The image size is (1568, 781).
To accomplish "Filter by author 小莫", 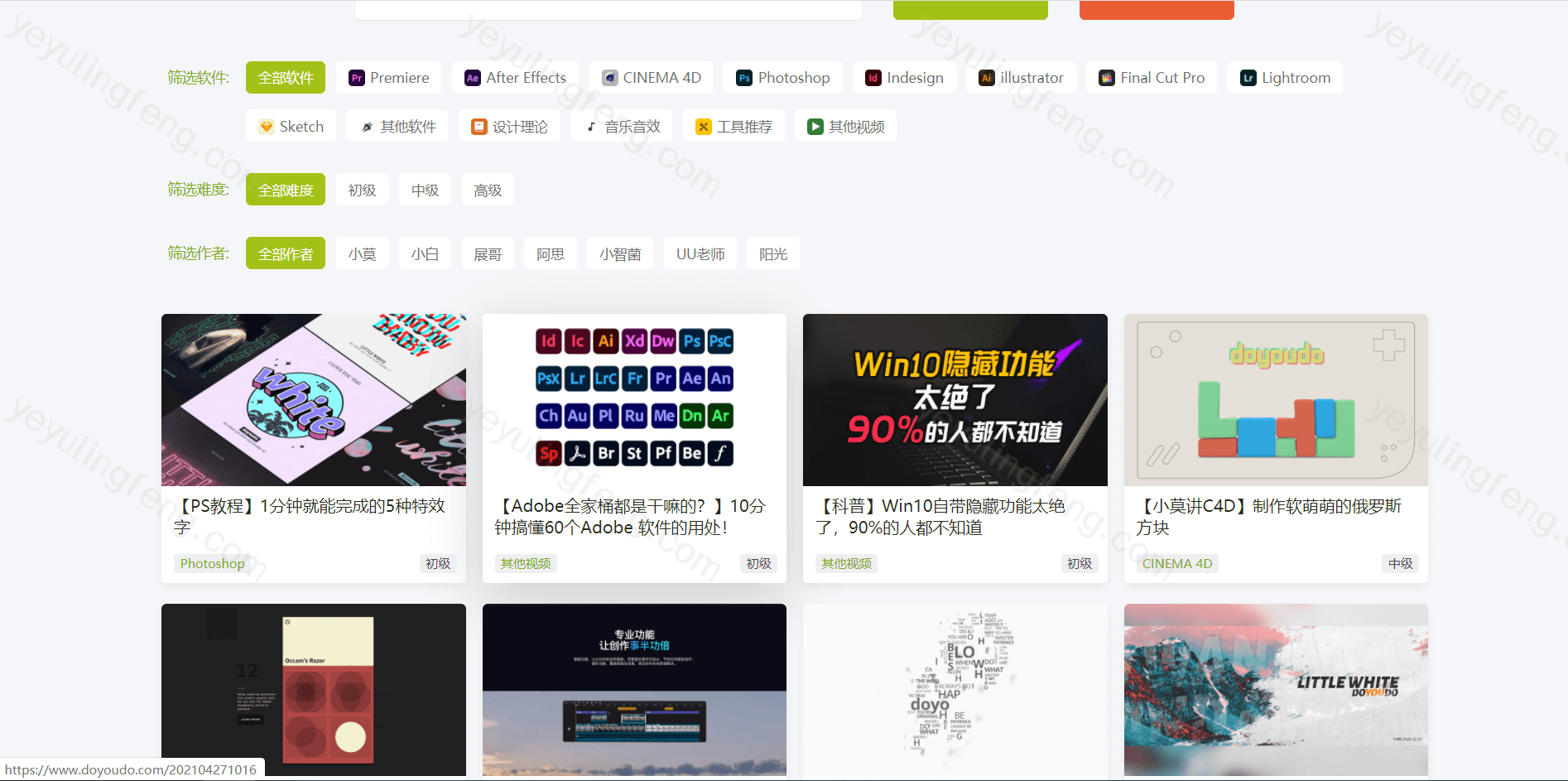I will [x=362, y=253].
